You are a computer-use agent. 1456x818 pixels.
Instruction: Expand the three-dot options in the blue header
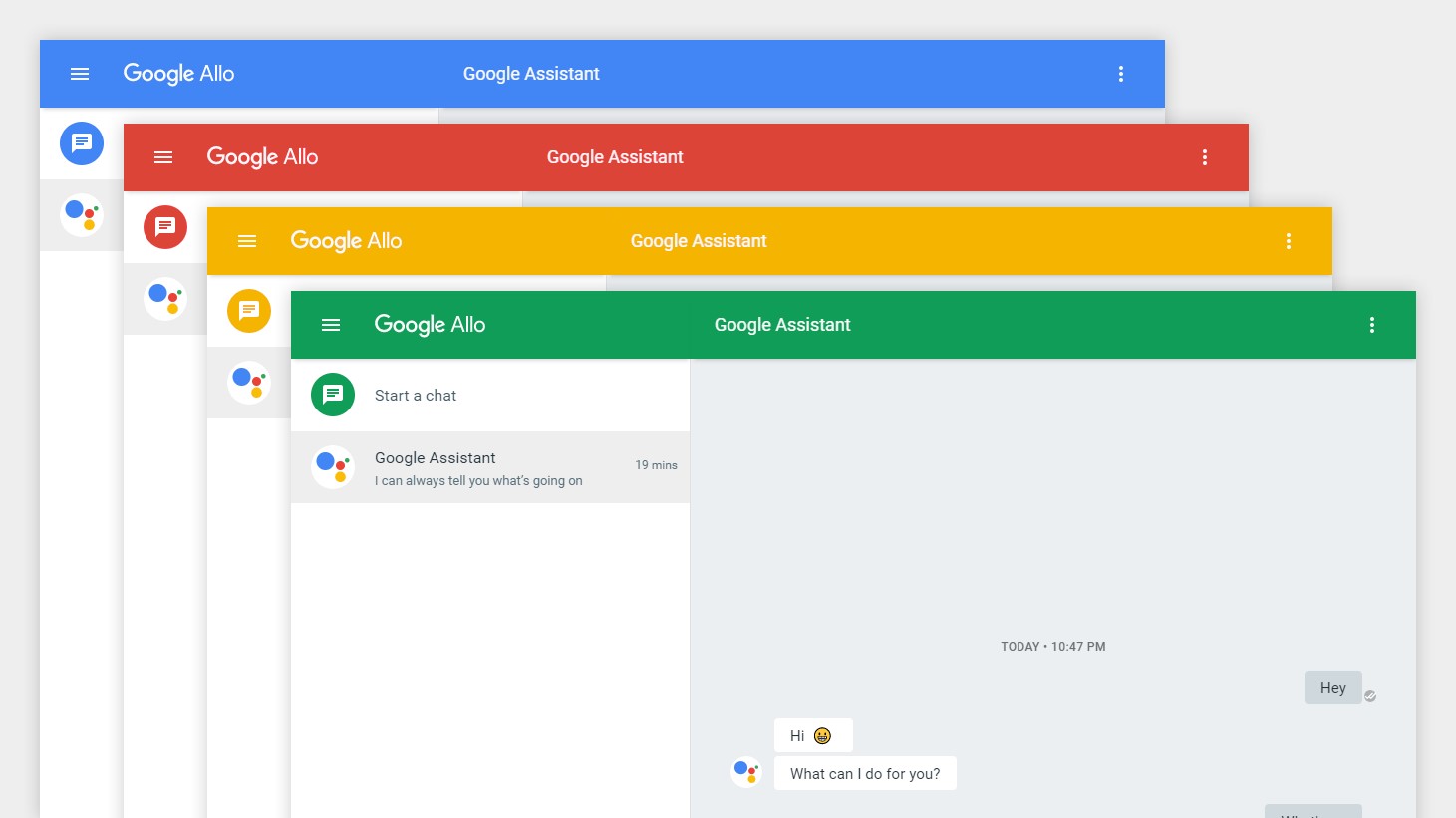[1121, 74]
